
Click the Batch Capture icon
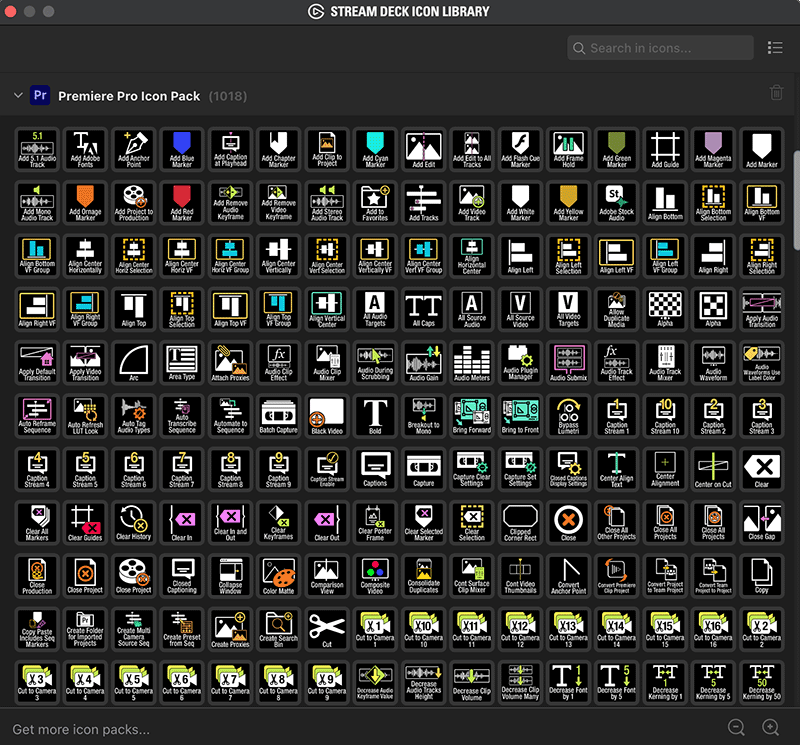[279, 416]
